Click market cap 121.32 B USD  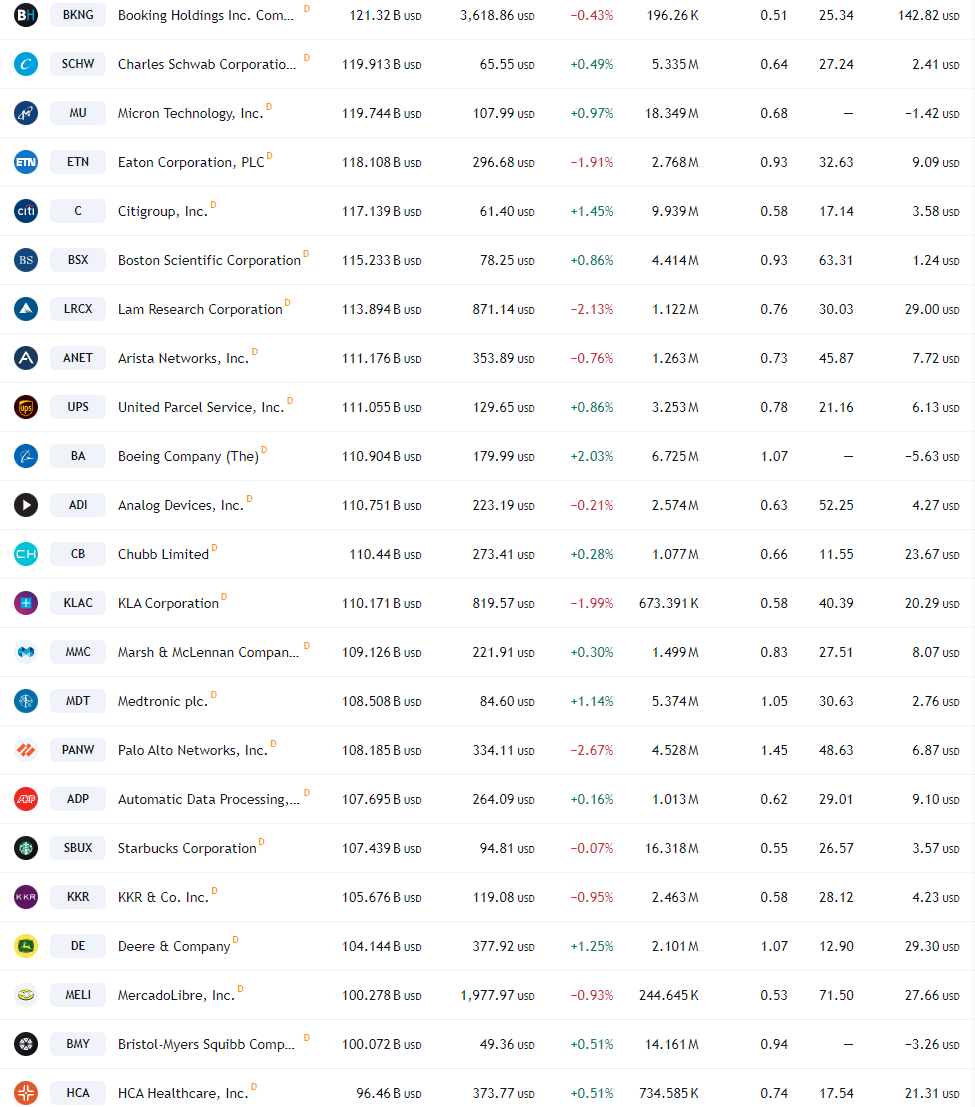(385, 16)
